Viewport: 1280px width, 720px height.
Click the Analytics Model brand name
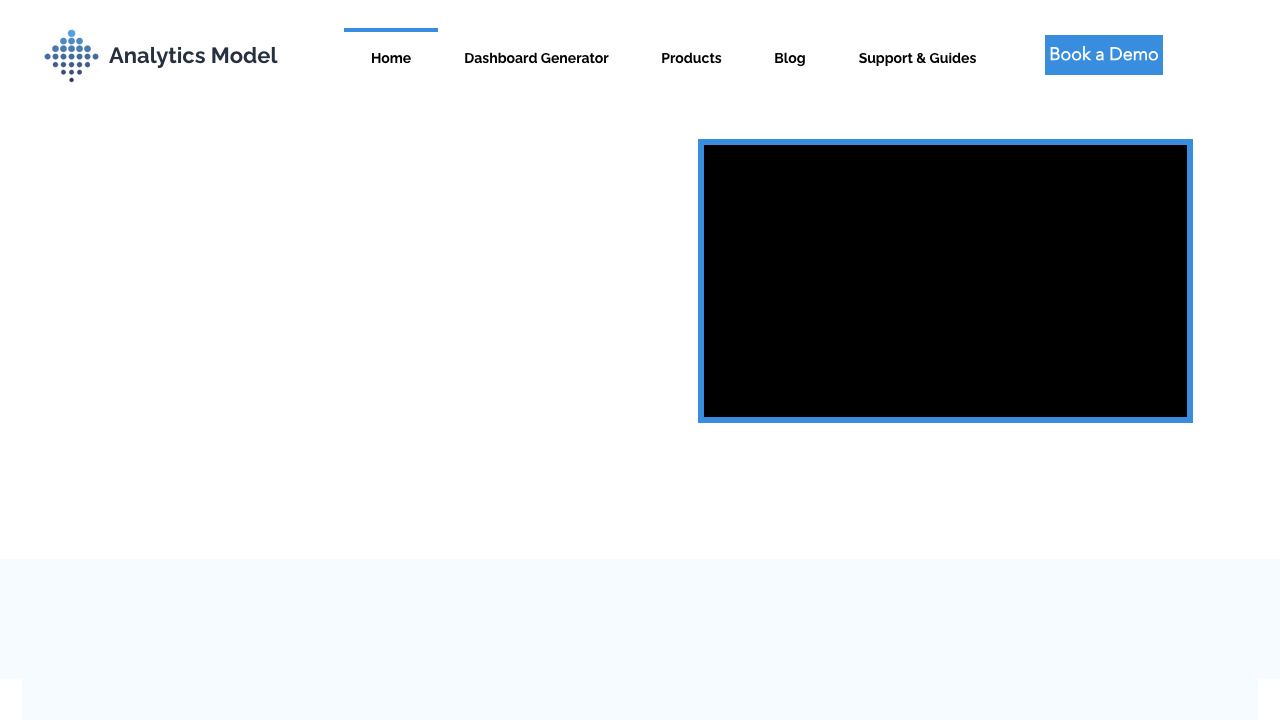[193, 56]
